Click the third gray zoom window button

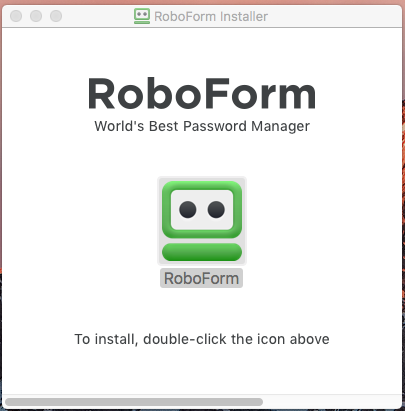56,16
